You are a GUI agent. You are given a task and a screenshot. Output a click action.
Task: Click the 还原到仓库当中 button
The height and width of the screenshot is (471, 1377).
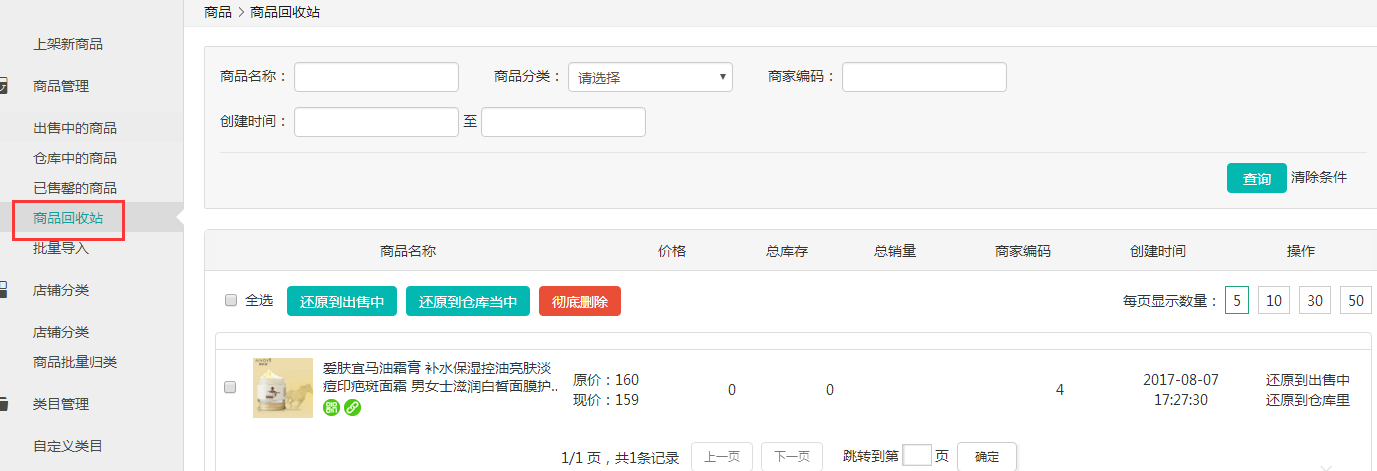click(467, 301)
